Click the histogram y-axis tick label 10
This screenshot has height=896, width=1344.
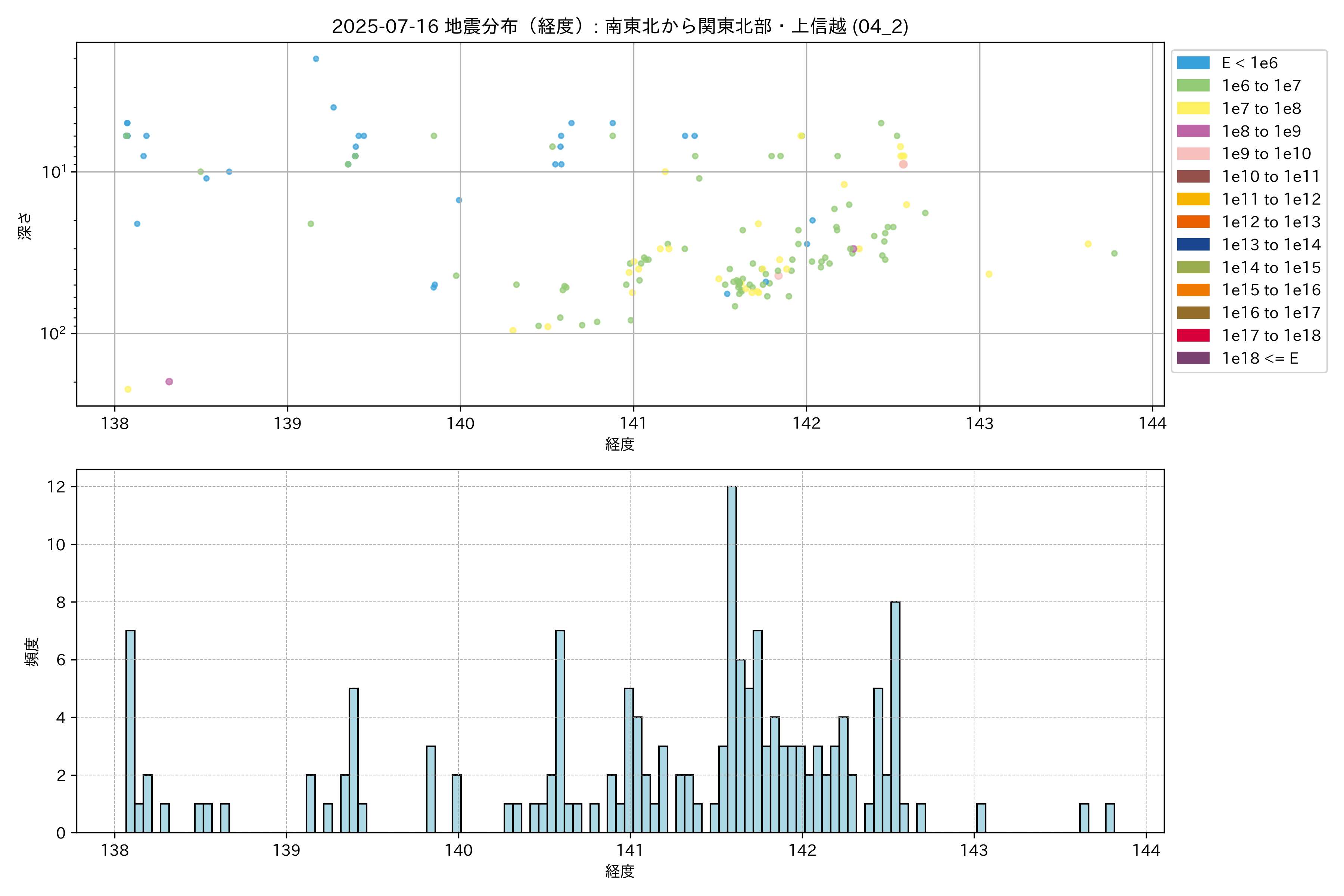click(57, 545)
